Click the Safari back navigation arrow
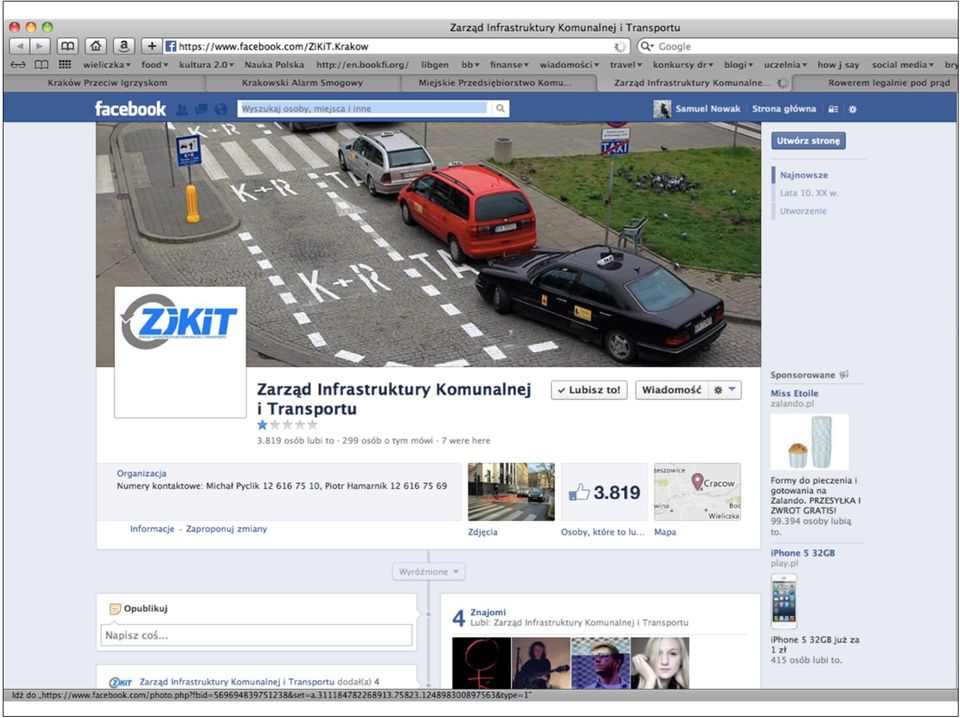 coord(20,47)
